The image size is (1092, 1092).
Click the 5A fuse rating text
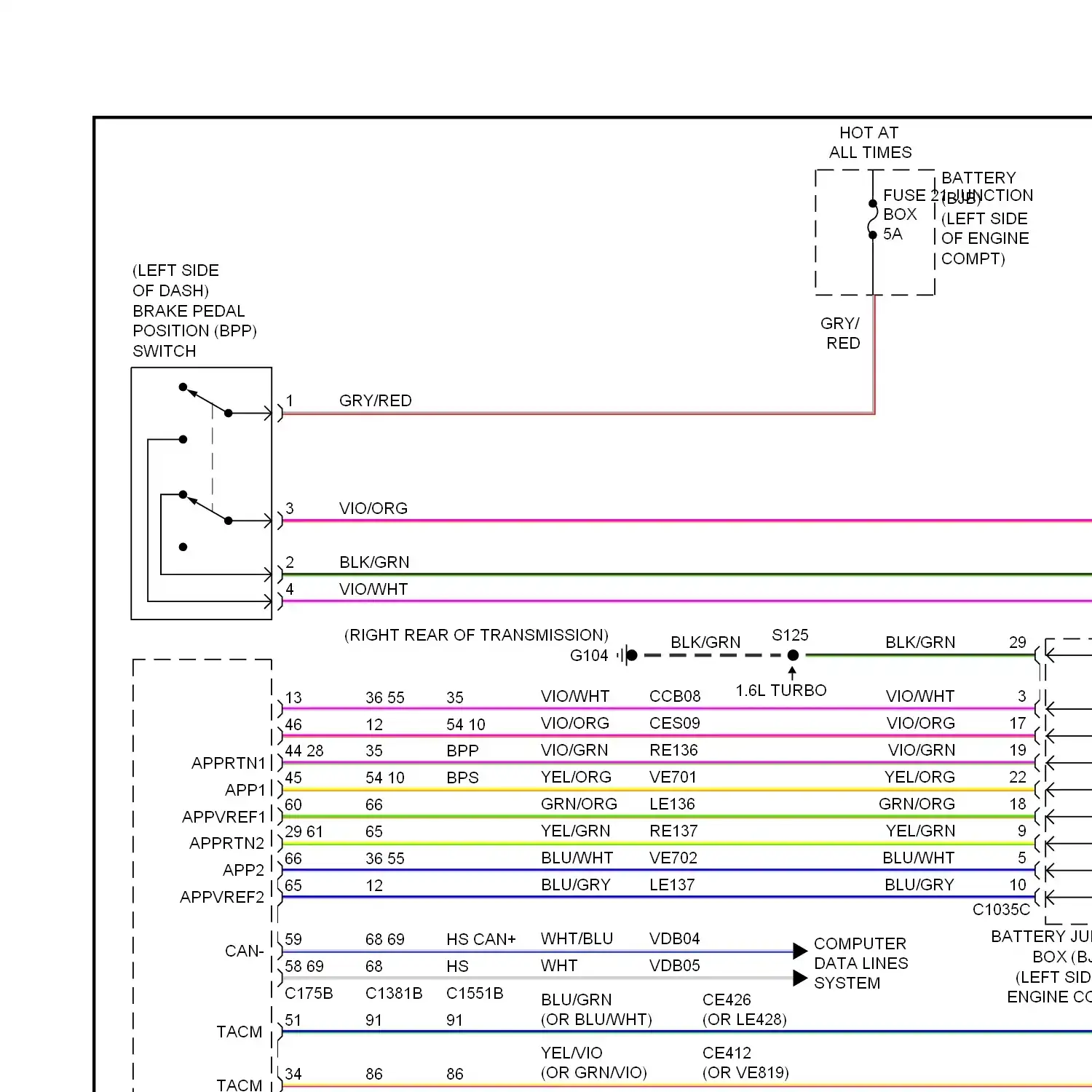pos(893,234)
